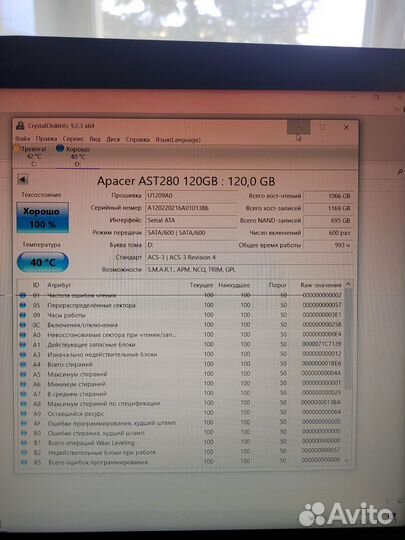405x540 pixels.
Task: Maximize the CrystalDiskInfo window
Action: 322,127
